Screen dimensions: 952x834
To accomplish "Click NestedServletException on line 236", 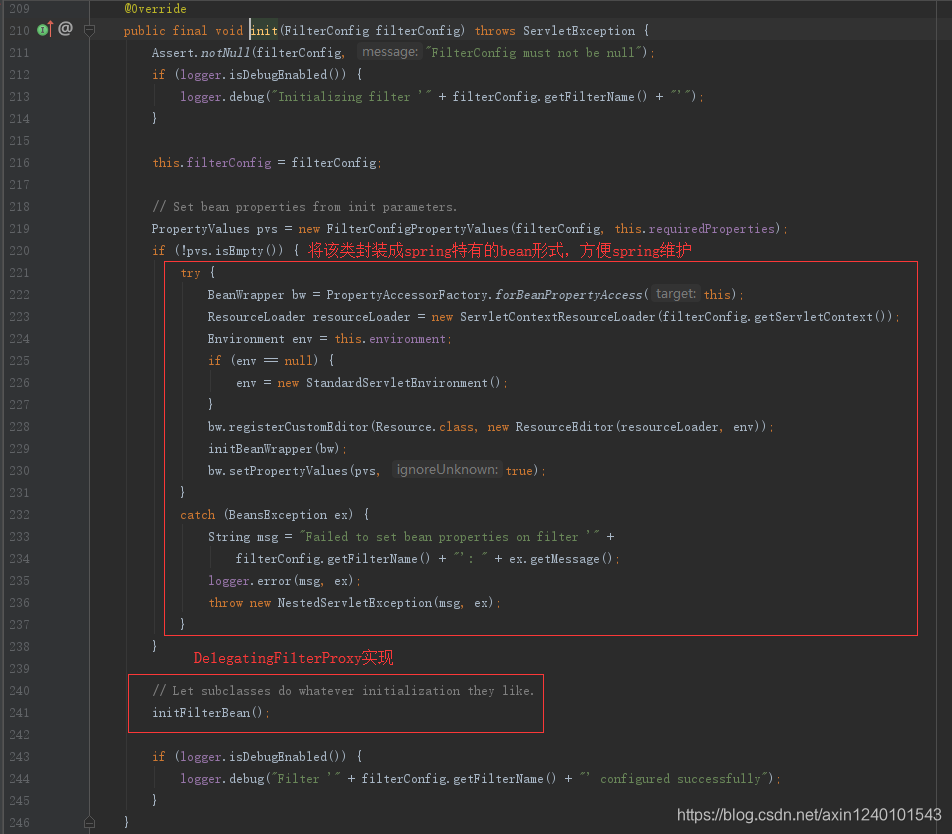I will (x=355, y=603).
